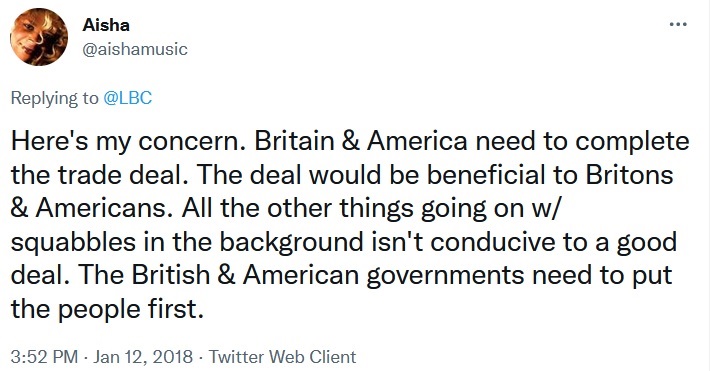Click the word 'squabbles' in the tweet
This screenshot has height=371, width=712.
click(x=73, y=242)
